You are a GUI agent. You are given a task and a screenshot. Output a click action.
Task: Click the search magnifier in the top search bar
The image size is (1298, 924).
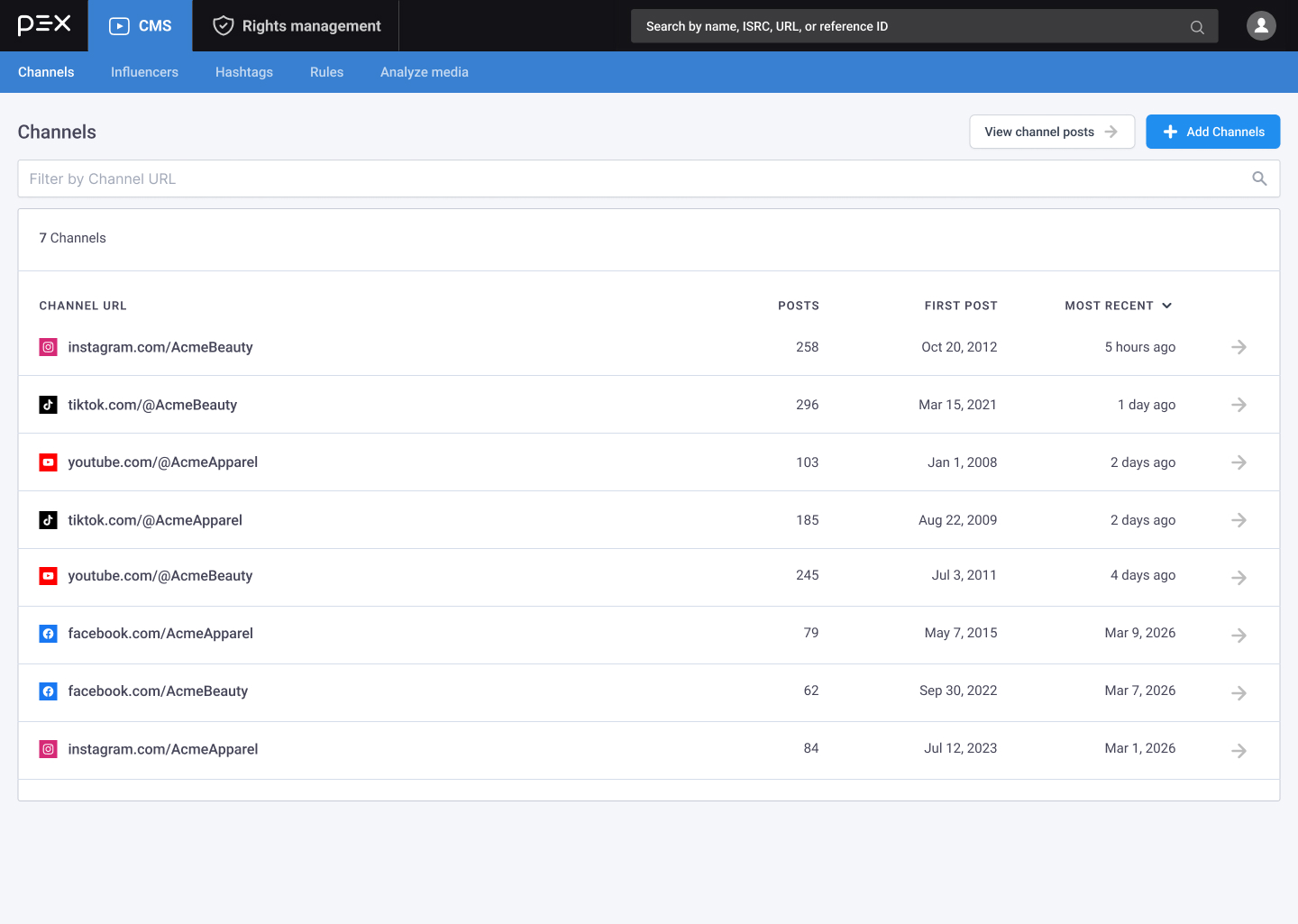click(x=1197, y=26)
